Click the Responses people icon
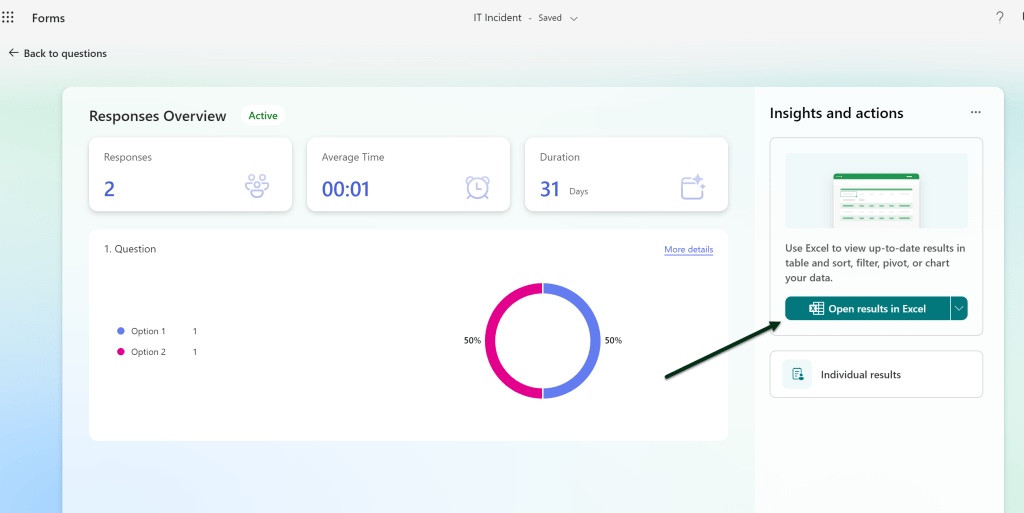 (258, 187)
